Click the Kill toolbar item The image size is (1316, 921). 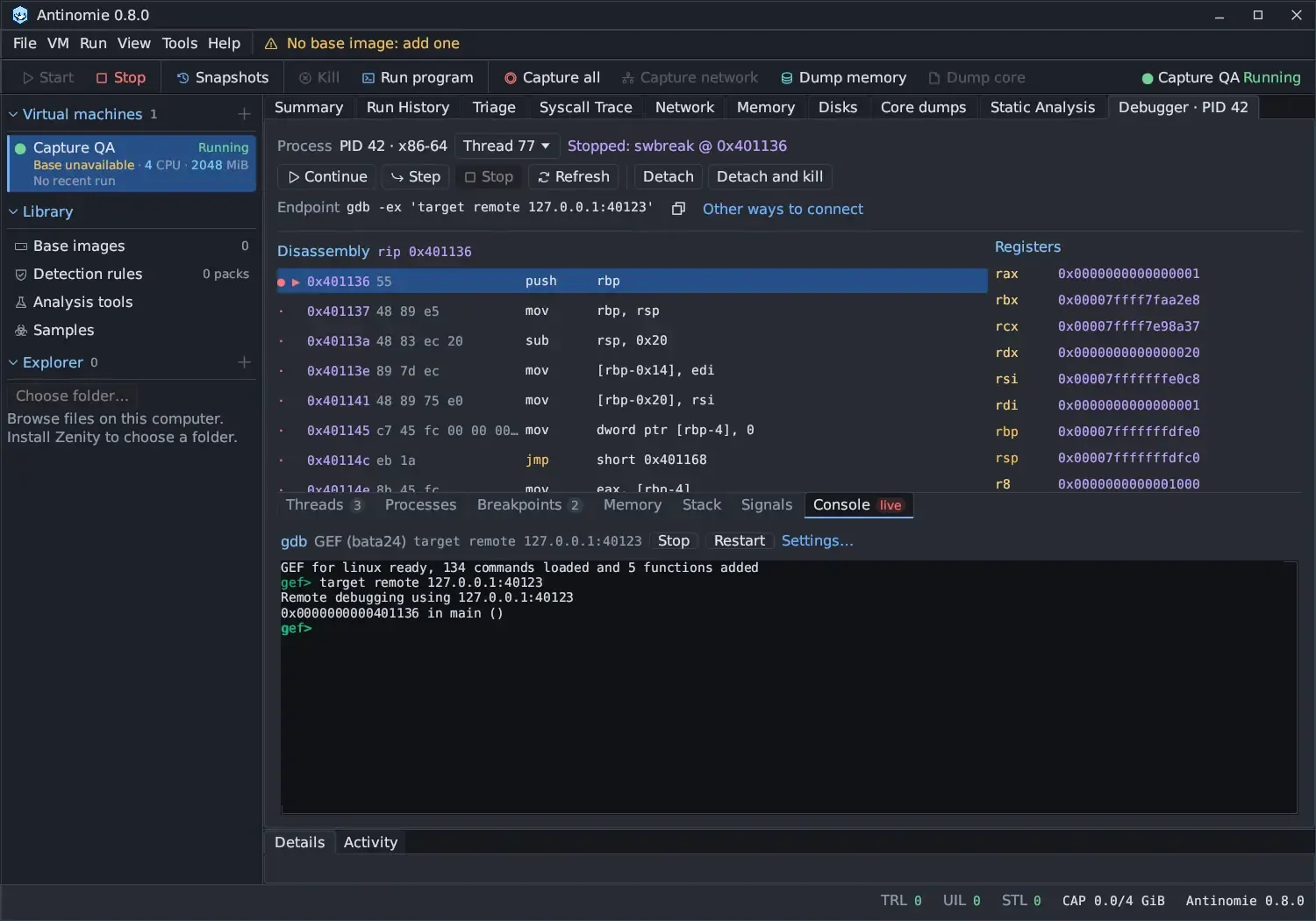pos(319,77)
